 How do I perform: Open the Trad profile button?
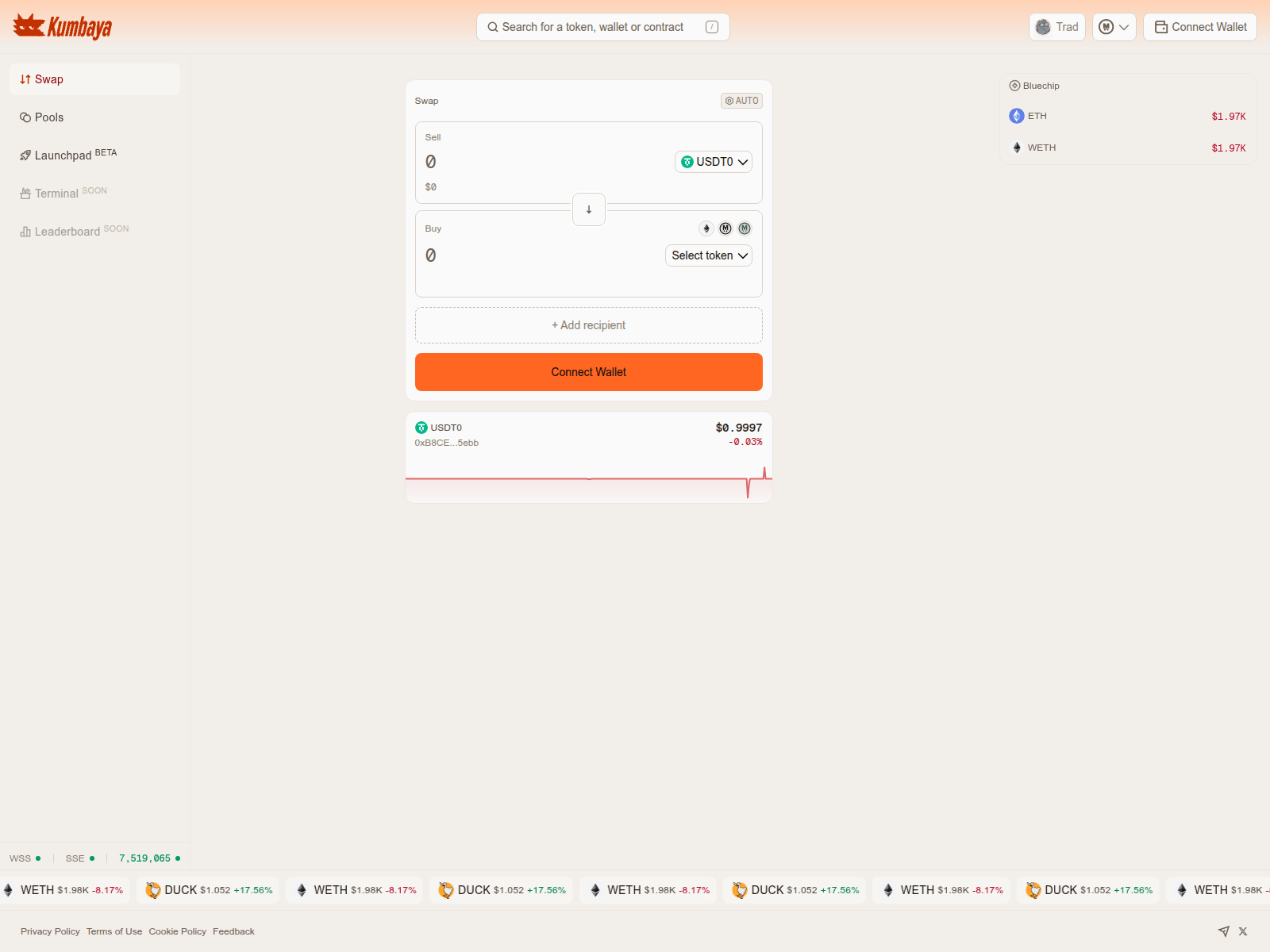point(1056,27)
